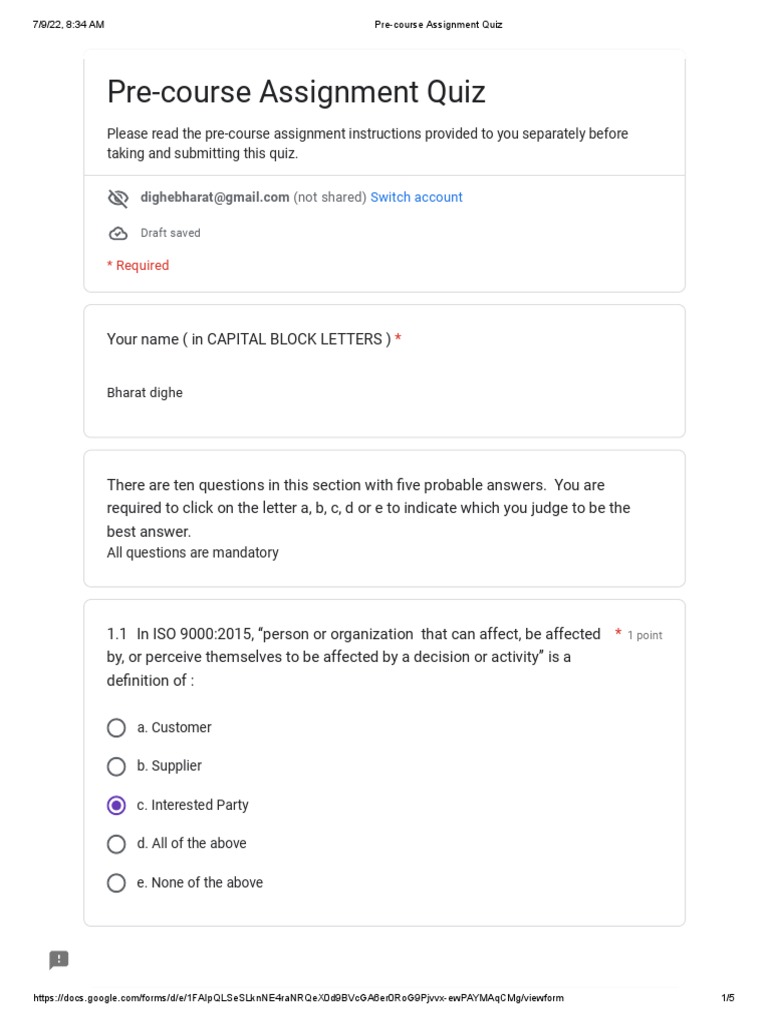Pick the 'd. All of the above' option

point(116,844)
